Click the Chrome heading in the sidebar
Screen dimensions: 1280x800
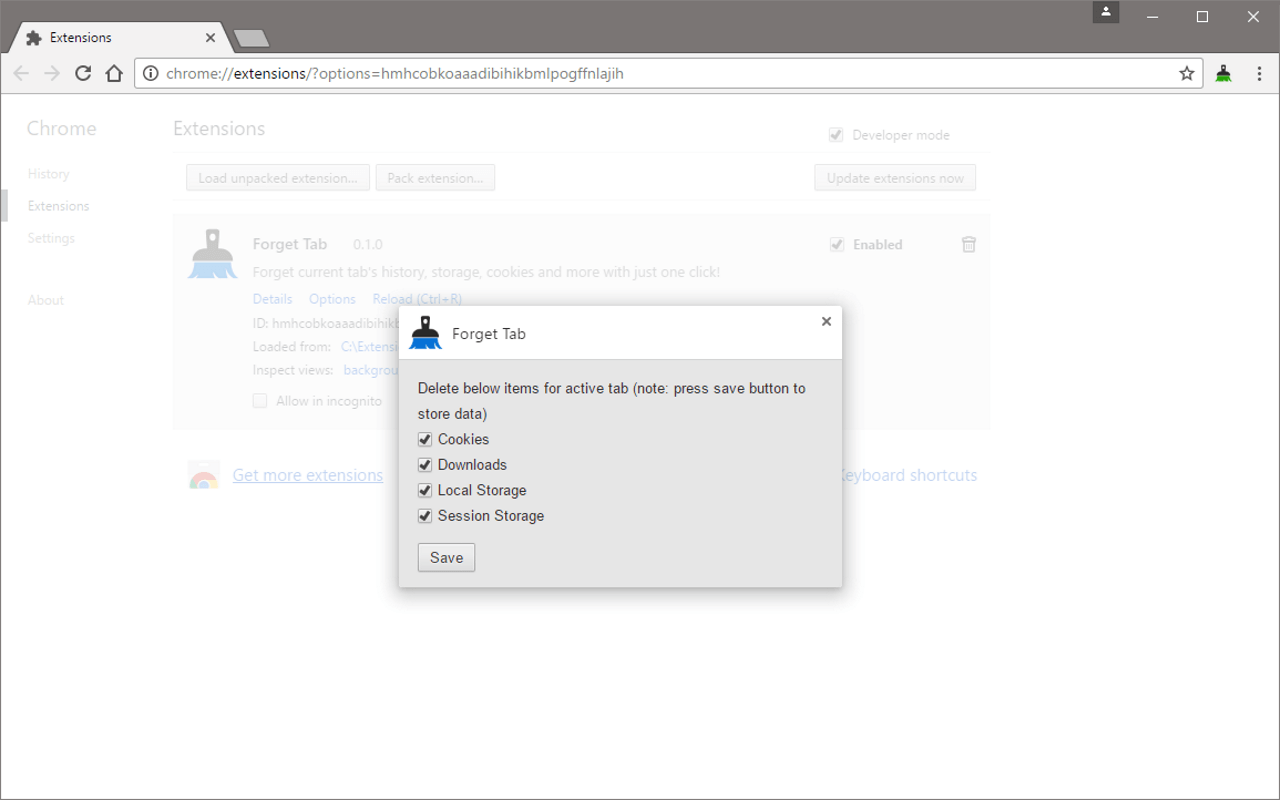coord(62,128)
